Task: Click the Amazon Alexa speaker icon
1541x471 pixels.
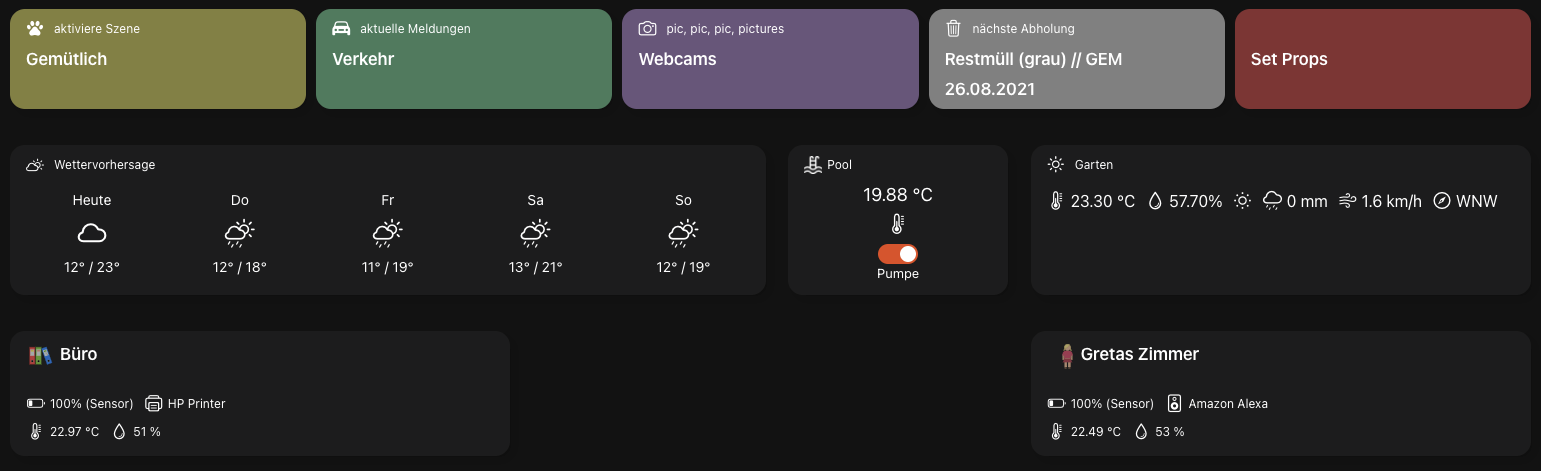Action: click(x=1175, y=404)
